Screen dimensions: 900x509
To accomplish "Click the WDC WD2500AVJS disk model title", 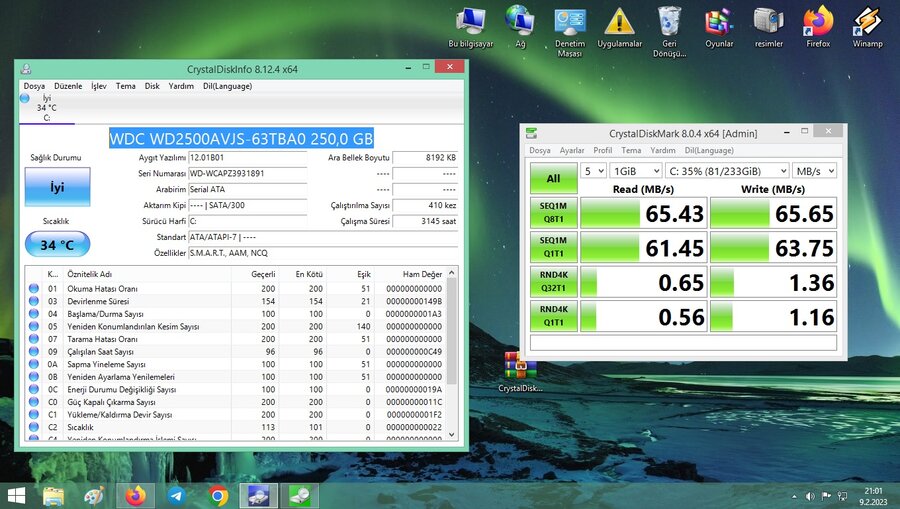I will click(241, 138).
